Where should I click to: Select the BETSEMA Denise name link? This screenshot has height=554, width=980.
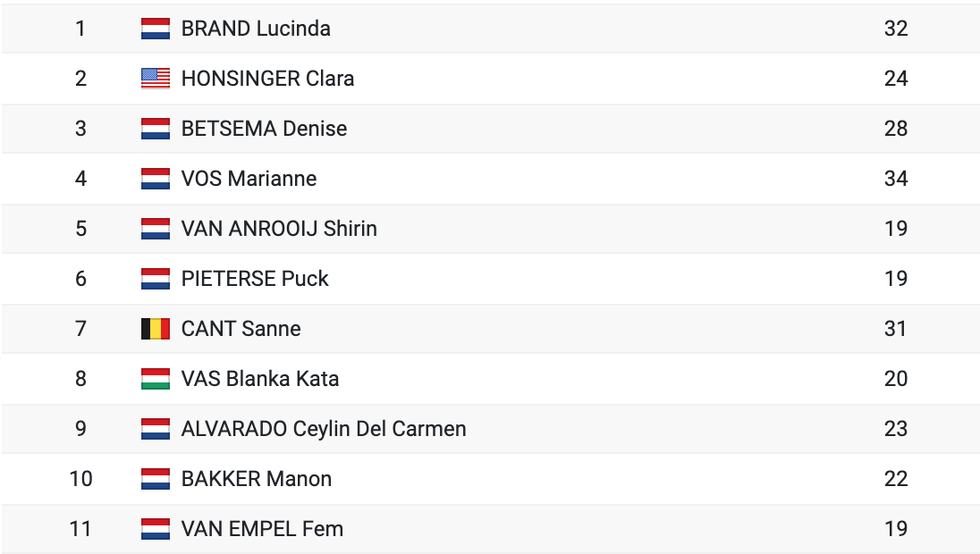click(x=264, y=129)
